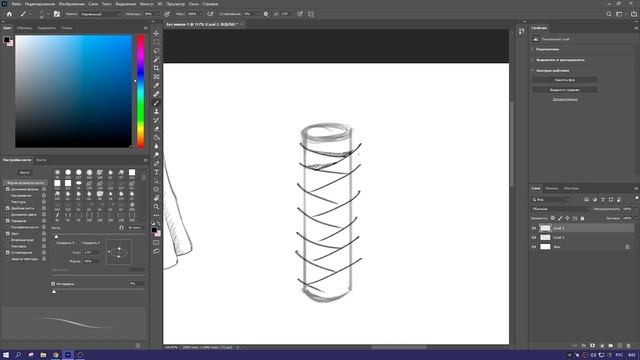Enable the Текстура checkbox
The width and height of the screenshot is (640, 360).
click(8, 202)
